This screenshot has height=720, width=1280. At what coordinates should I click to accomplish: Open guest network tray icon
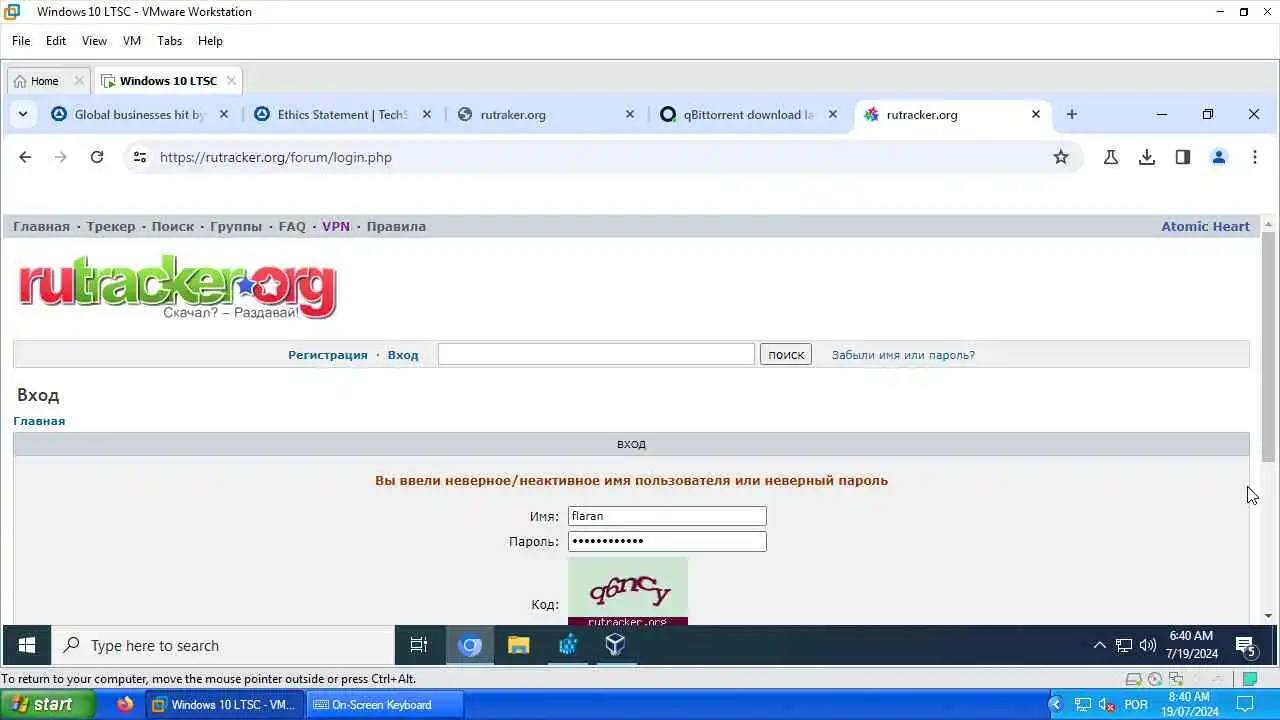tap(1124, 645)
